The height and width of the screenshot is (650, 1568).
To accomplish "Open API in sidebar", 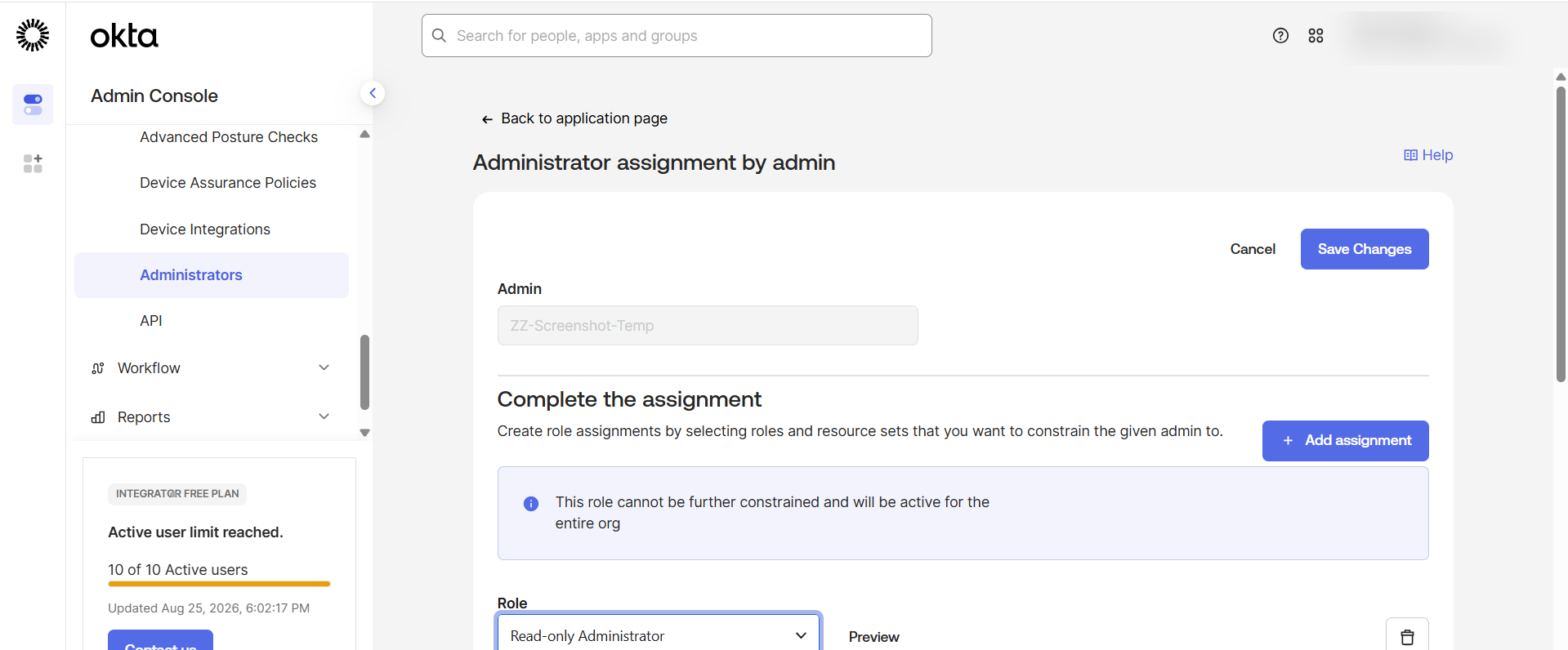I will [151, 321].
